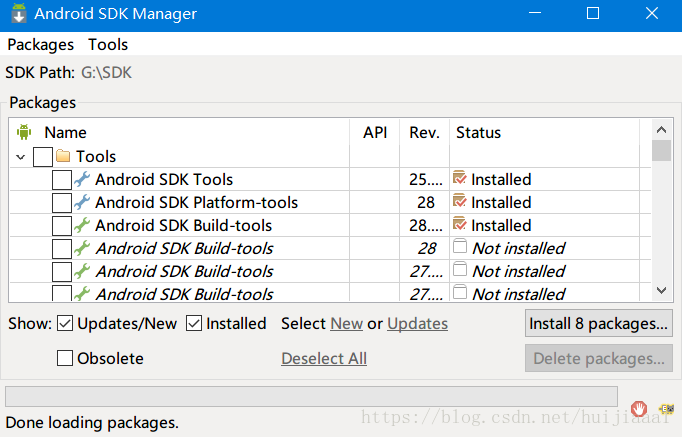Click the Updates selection link
682x437 pixels.
point(418,324)
